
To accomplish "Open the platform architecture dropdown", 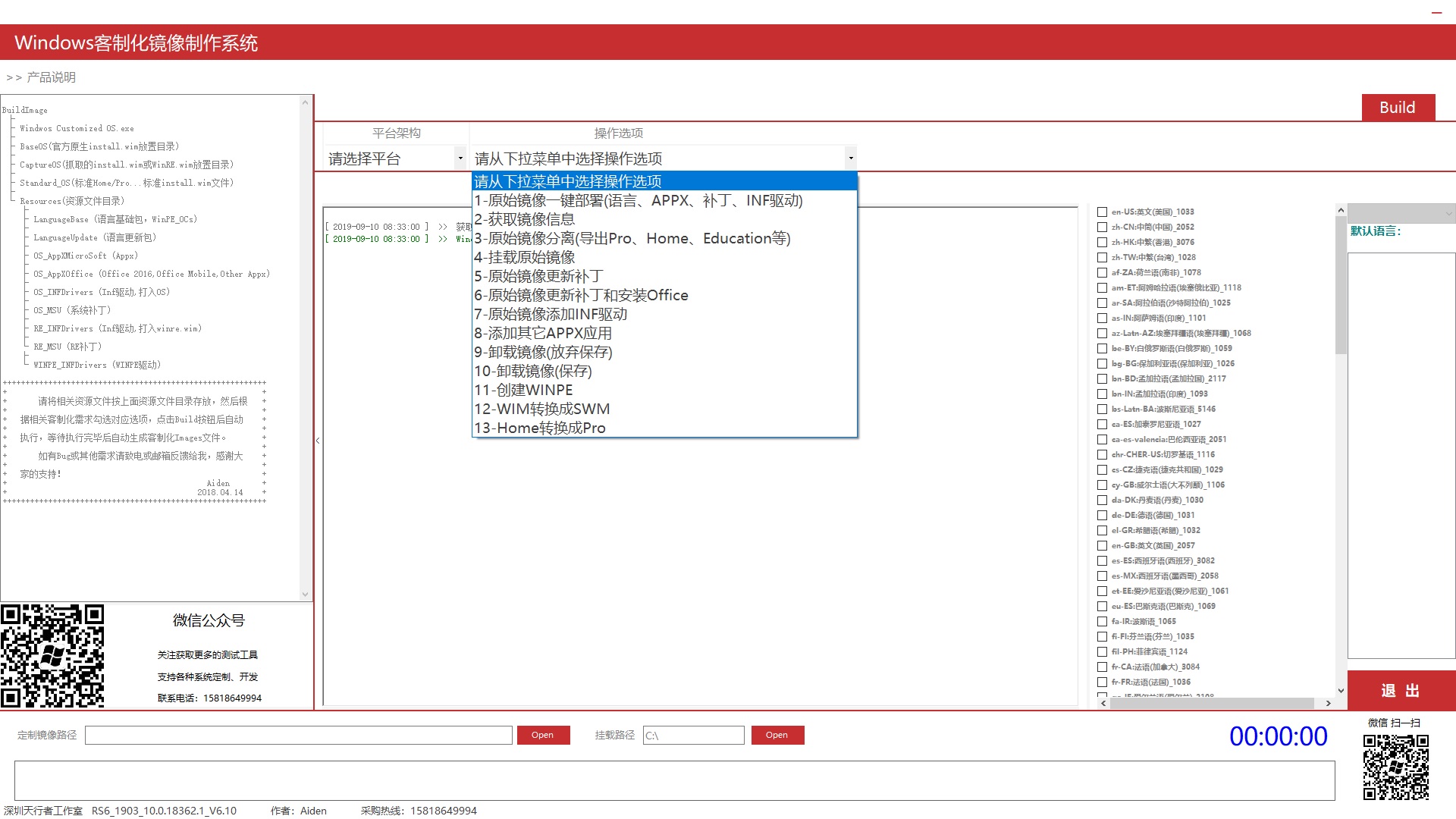I will tap(395, 158).
